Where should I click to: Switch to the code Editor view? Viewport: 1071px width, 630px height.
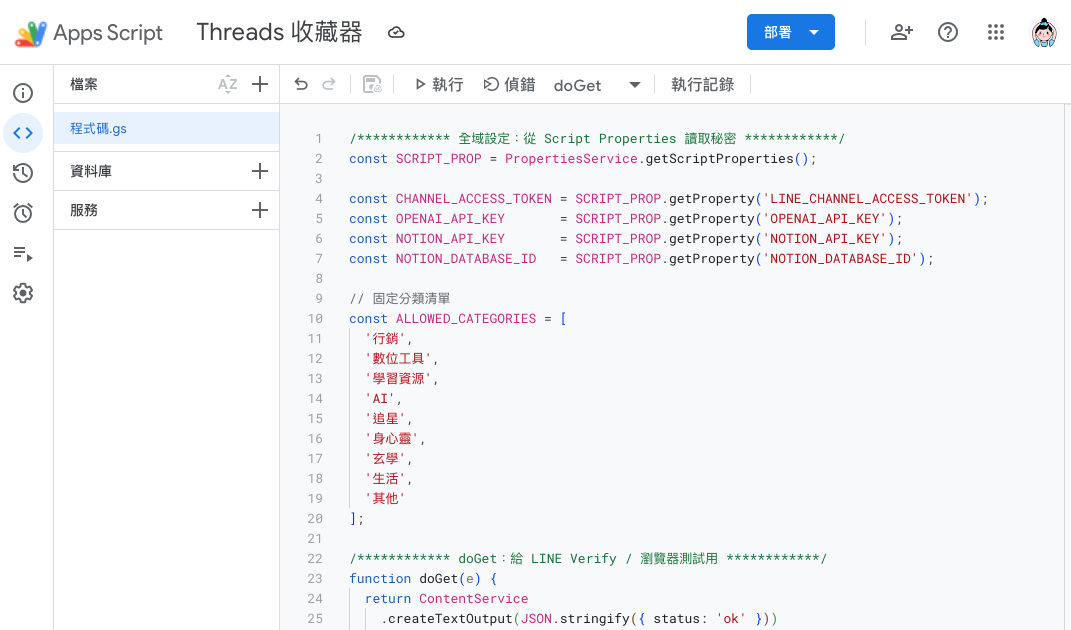click(x=23, y=133)
